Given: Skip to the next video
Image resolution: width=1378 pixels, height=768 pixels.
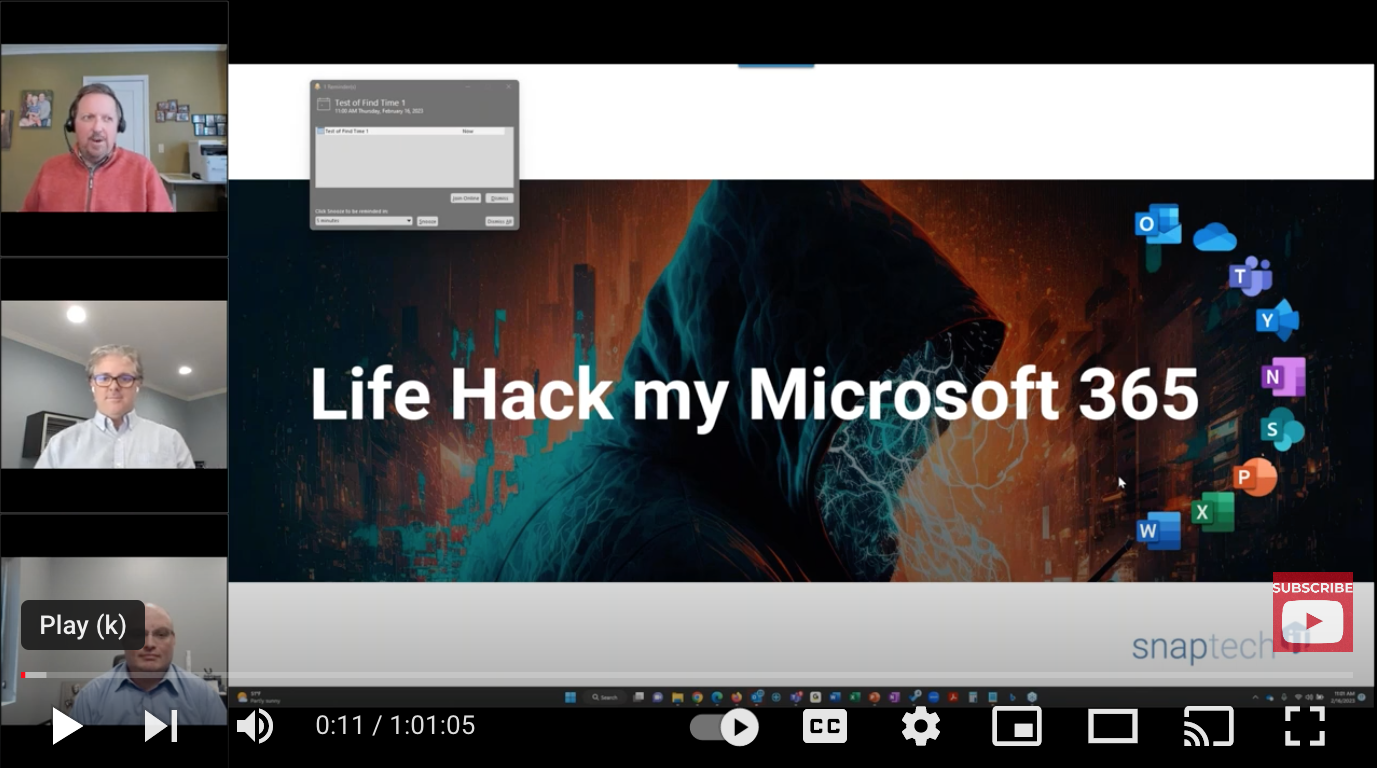Looking at the screenshot, I should pyautogui.click(x=159, y=726).
